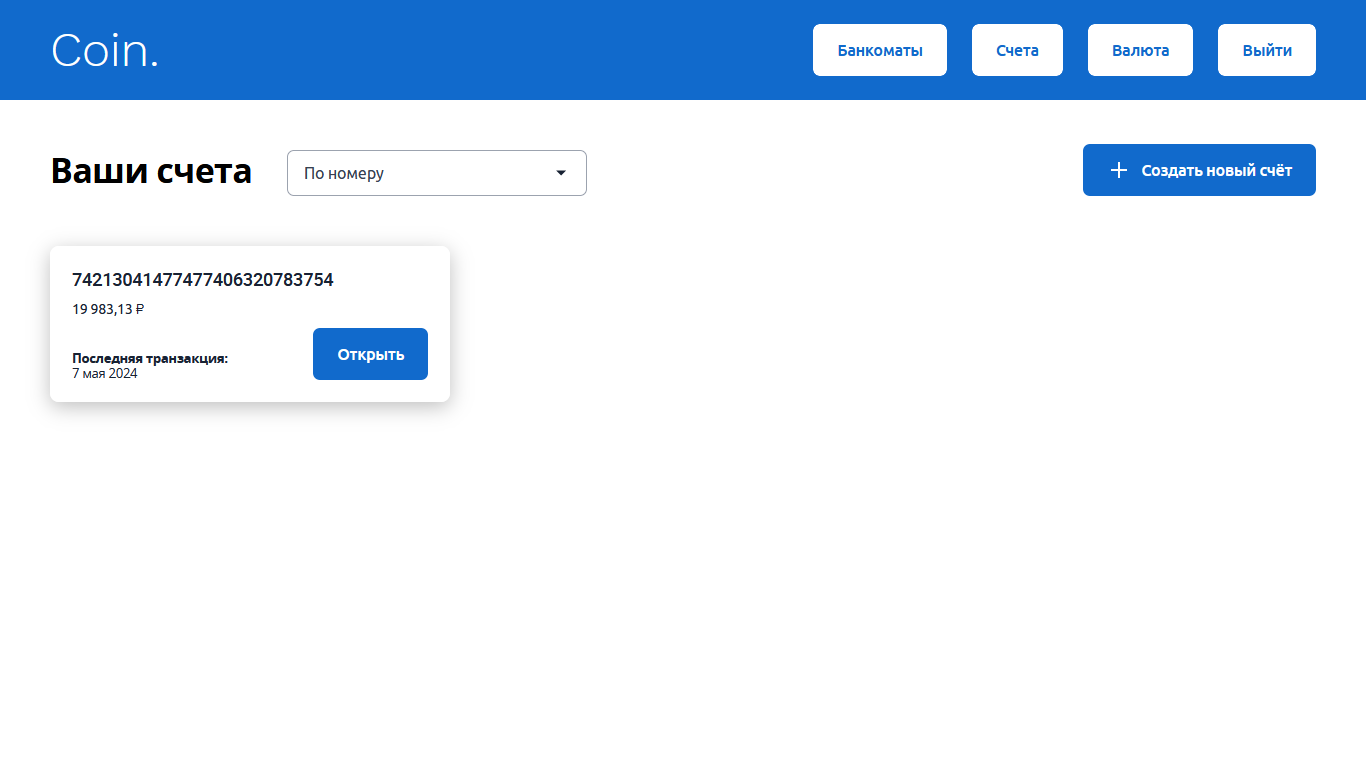1366x768 pixels.
Task: Click the plus icon in create account button
Action: click(1119, 170)
